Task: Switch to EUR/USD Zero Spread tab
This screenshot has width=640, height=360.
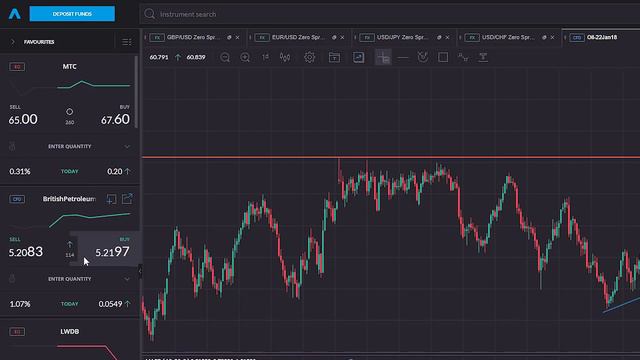Action: (x=298, y=37)
